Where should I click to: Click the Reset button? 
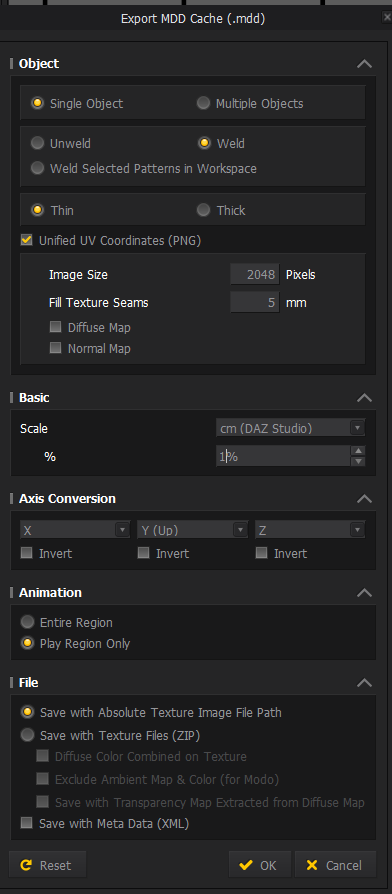point(48,865)
